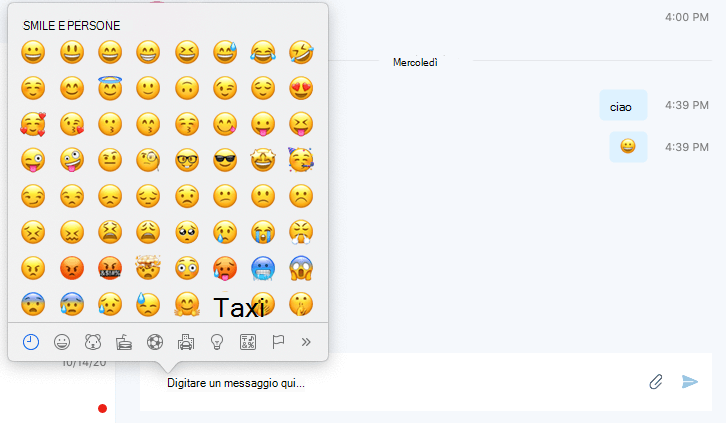Insert the winking face emoji
Viewport: 726px width, 423px height.
point(225,88)
